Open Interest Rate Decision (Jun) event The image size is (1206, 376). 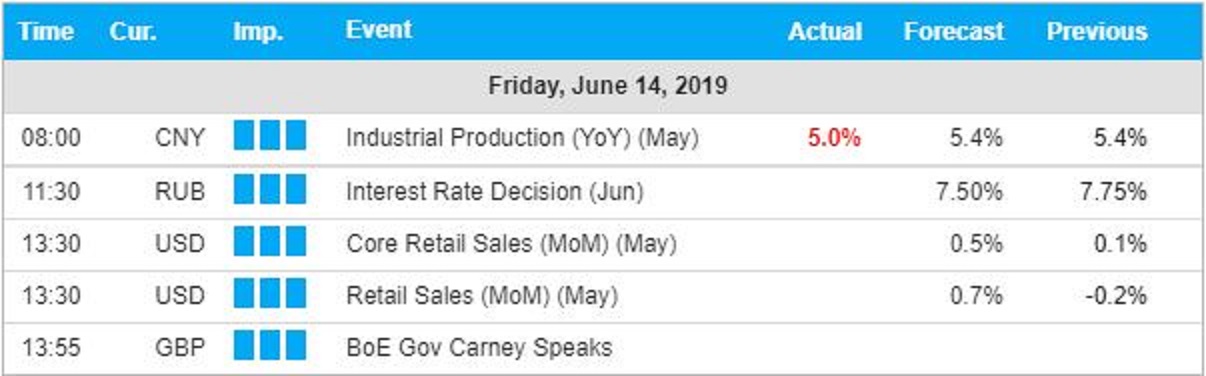tap(495, 191)
